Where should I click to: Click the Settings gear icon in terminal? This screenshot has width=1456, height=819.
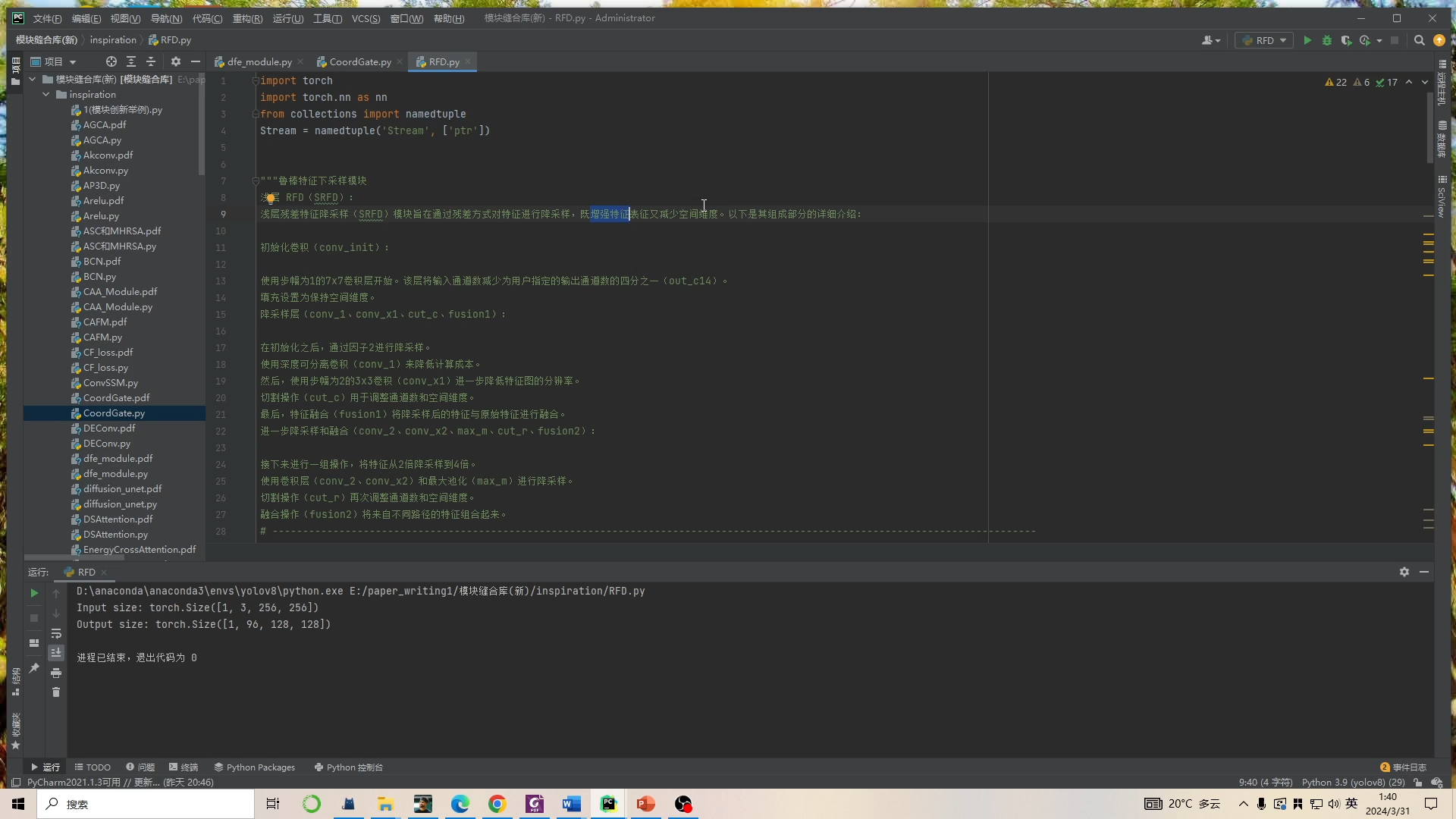(x=1405, y=571)
